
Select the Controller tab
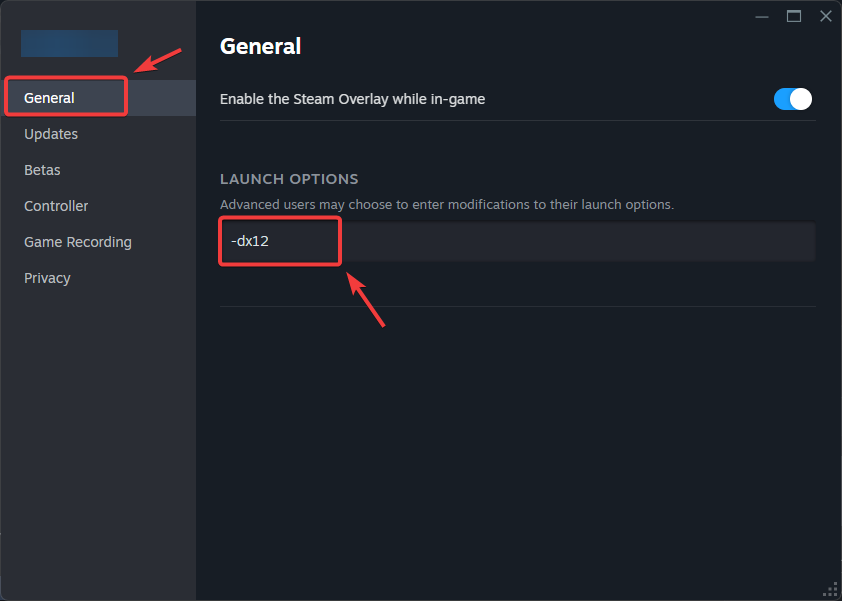click(x=56, y=206)
